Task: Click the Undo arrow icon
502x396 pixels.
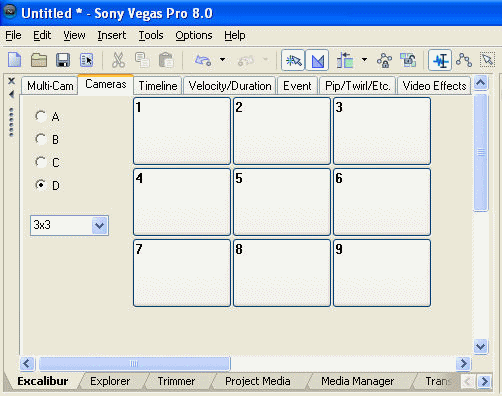Action: tap(203, 60)
